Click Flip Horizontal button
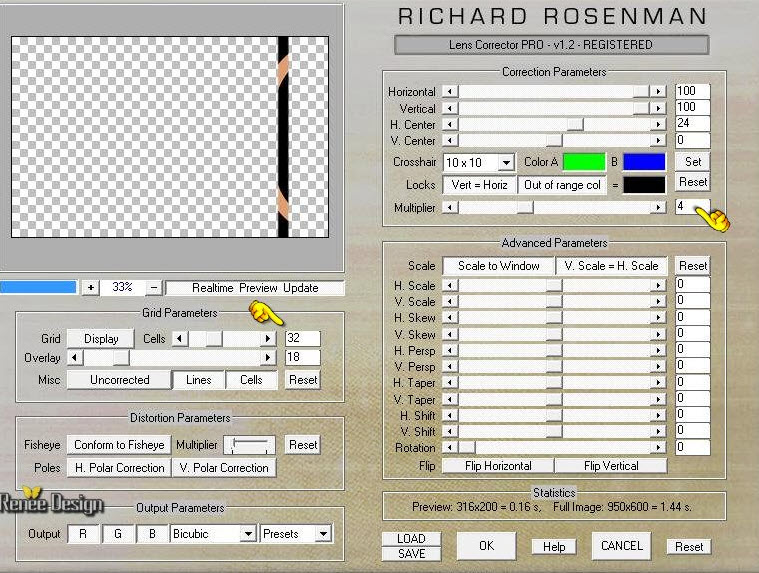This screenshot has height=573, width=759. click(499, 466)
